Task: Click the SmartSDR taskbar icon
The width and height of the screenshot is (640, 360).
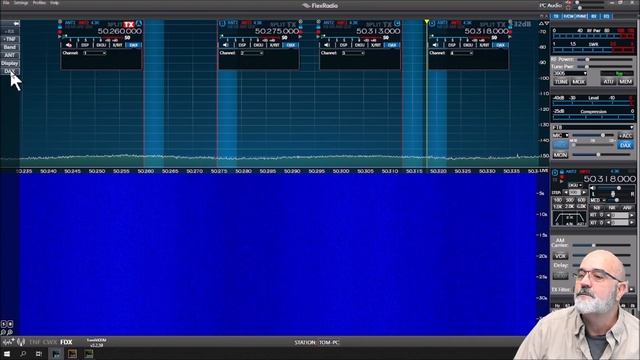Action: click(56, 354)
